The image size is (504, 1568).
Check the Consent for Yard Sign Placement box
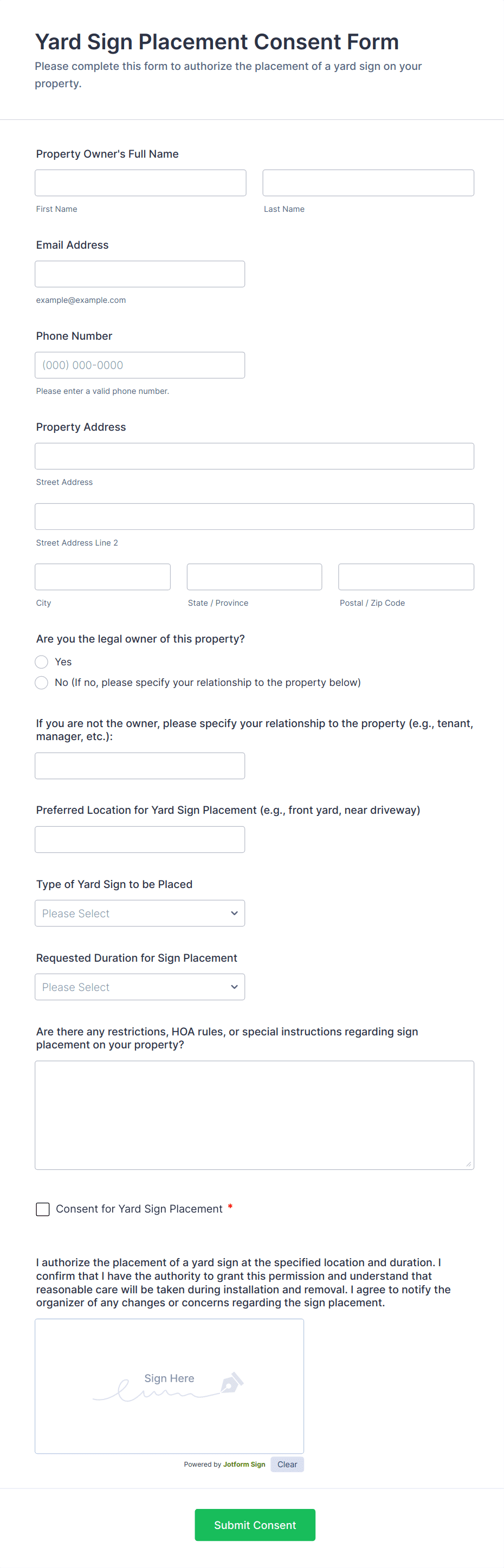(x=43, y=1209)
